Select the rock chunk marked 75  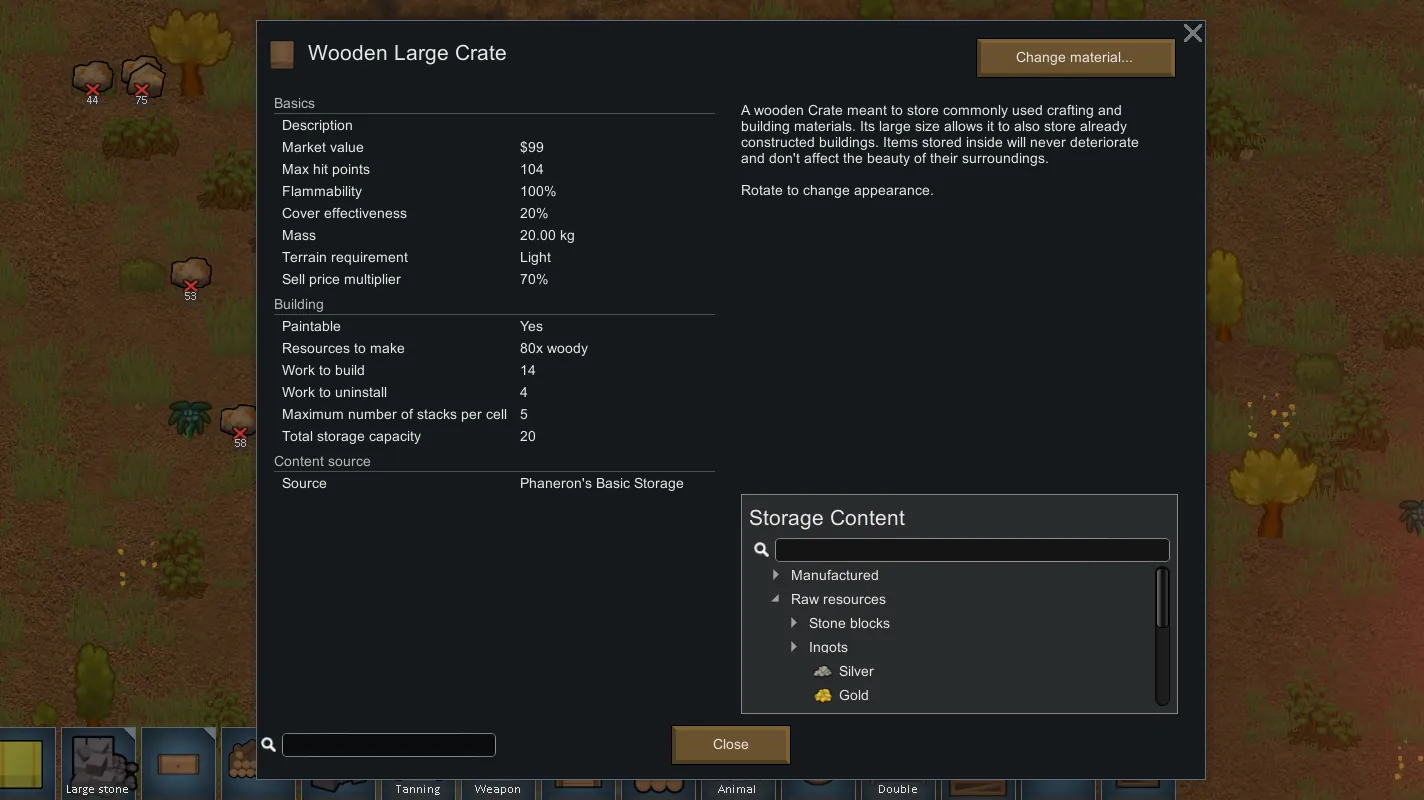coord(142,80)
